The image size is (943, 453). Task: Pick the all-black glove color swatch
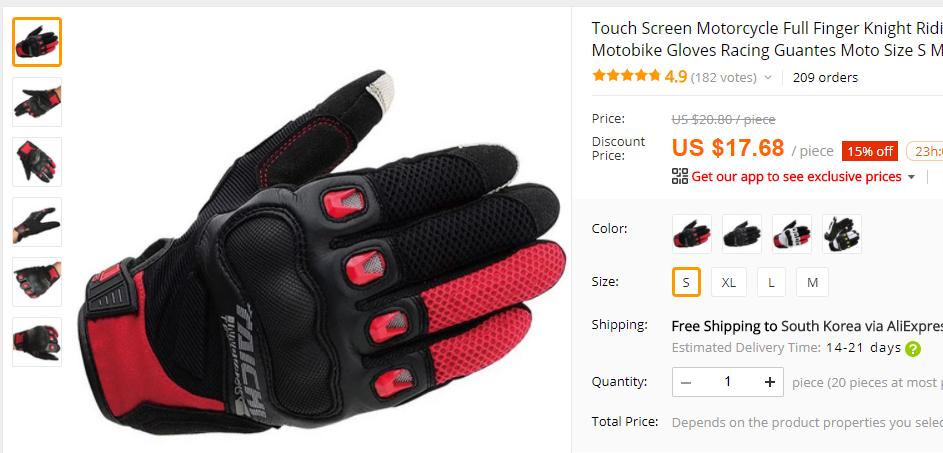(742, 233)
